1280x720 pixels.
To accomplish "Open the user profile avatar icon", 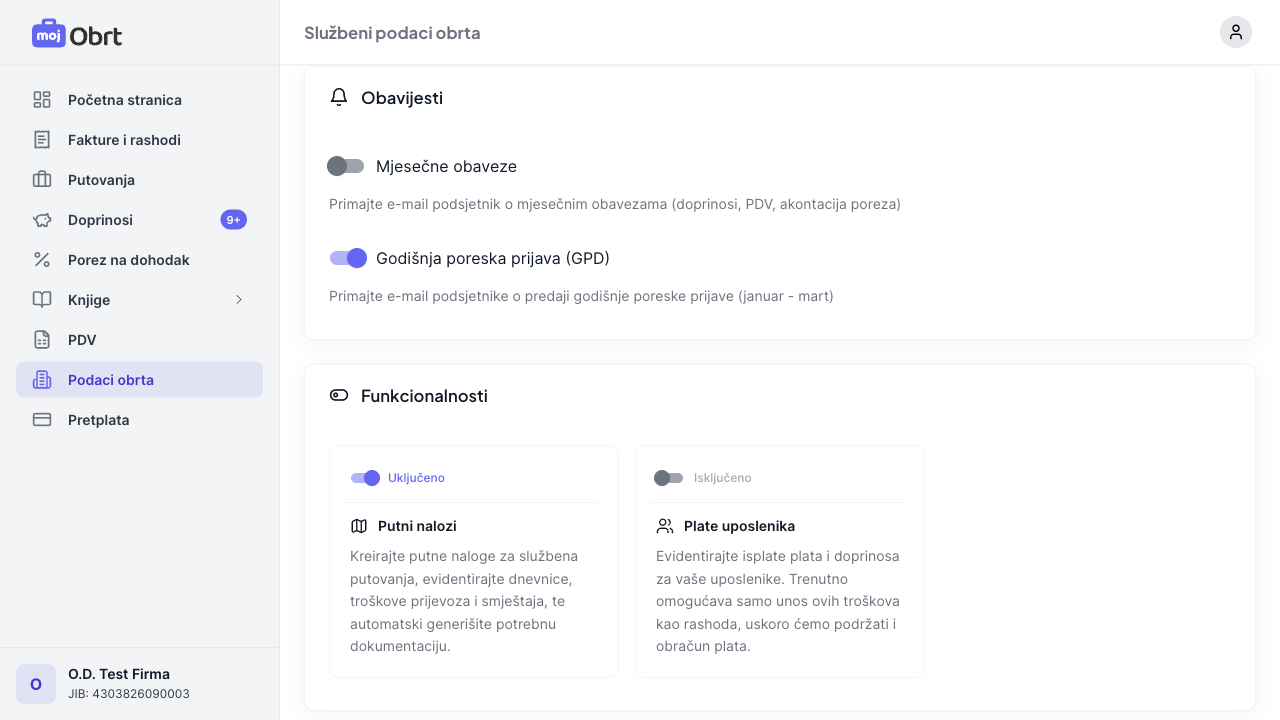I will pyautogui.click(x=1235, y=32).
